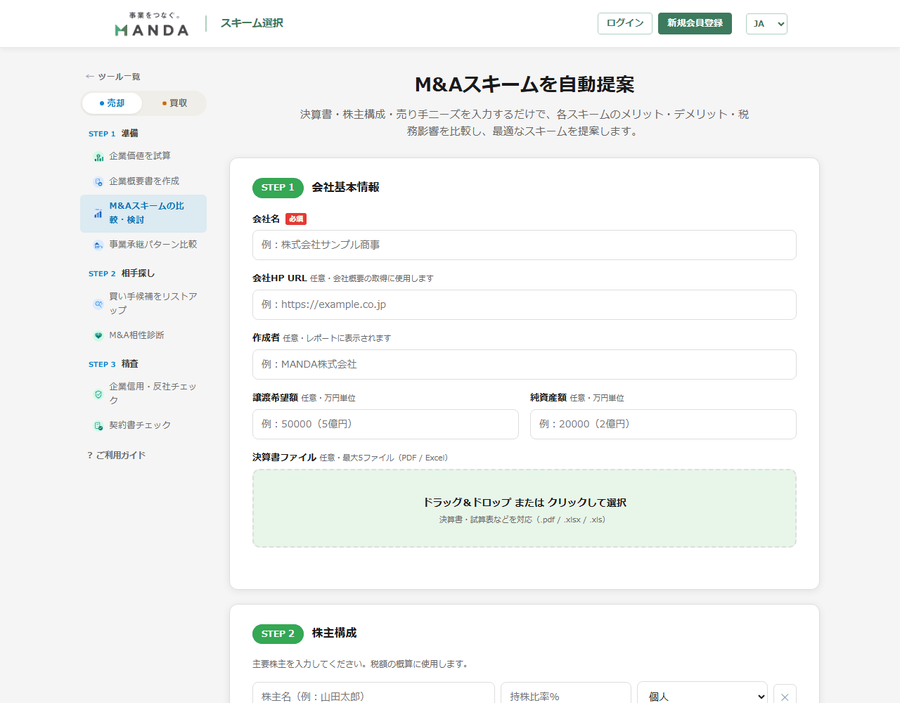Focus the 会社HP URL input field

point(524,305)
